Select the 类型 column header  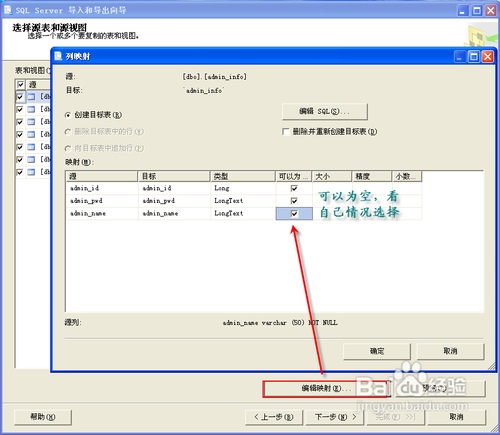point(243,176)
